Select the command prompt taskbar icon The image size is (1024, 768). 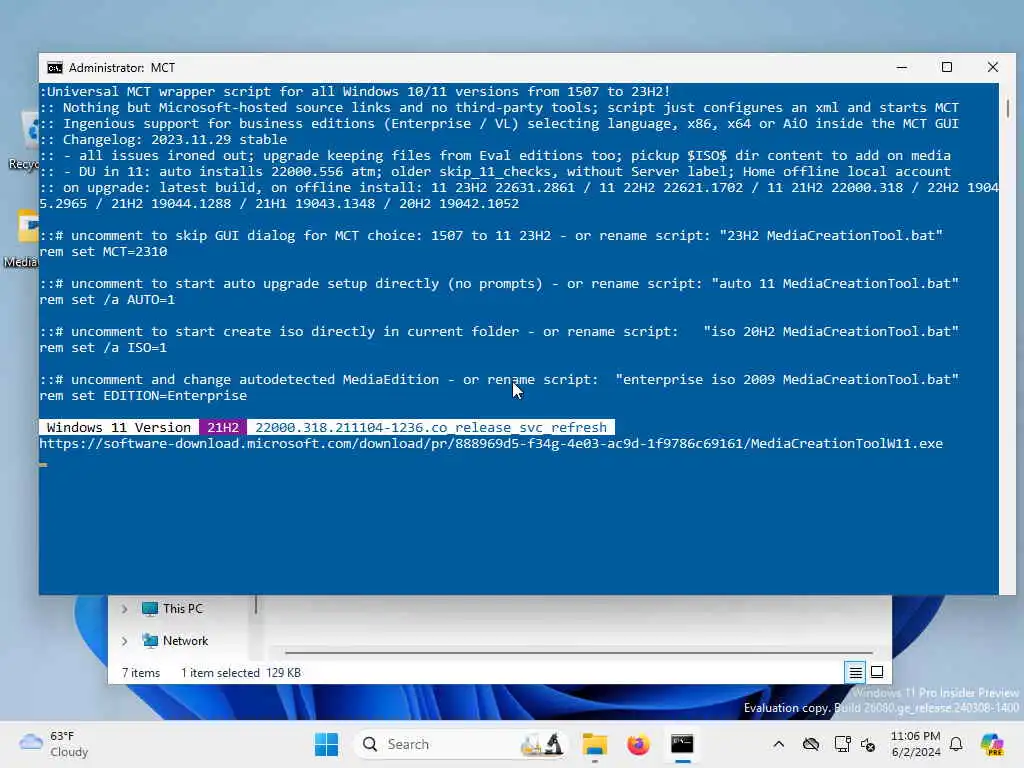(682, 744)
